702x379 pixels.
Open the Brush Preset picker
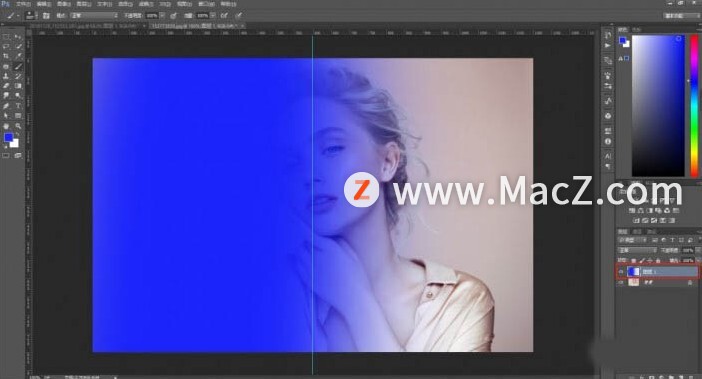coord(30,16)
